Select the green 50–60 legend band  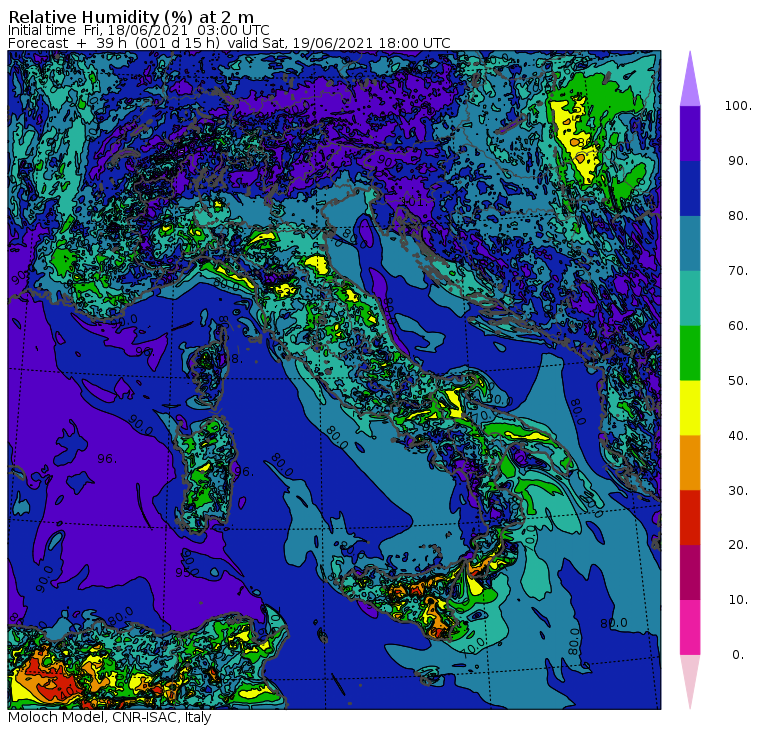coord(690,353)
